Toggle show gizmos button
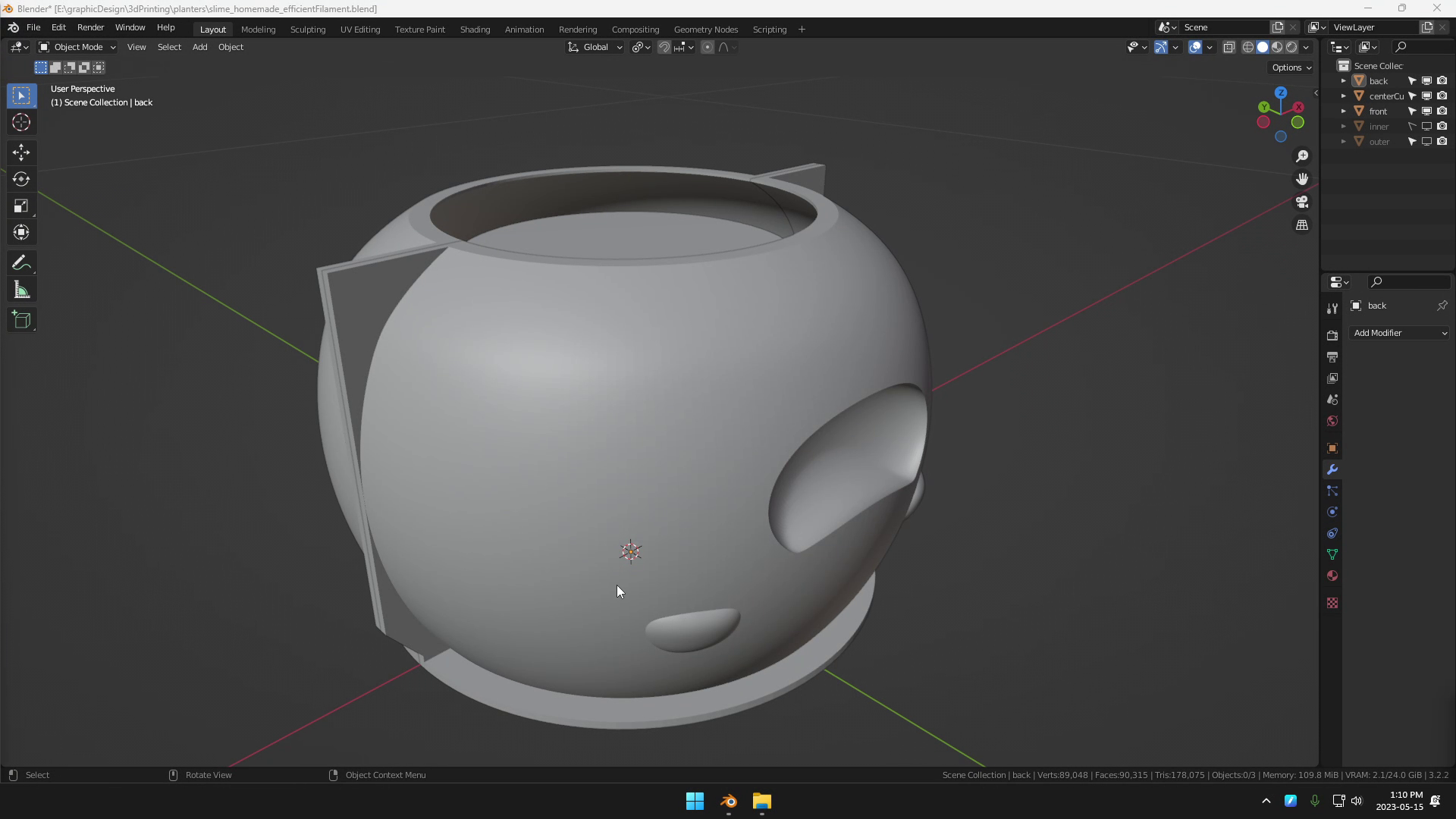Screen dimensions: 1456x819 (1161, 47)
